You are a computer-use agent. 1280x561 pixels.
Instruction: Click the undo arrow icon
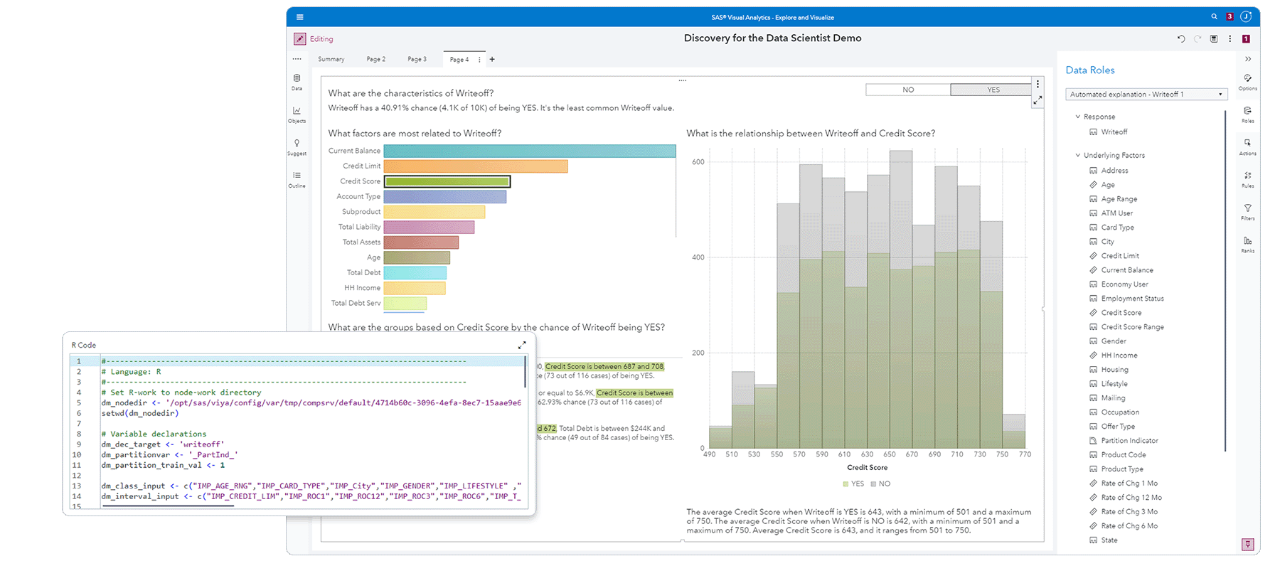[1181, 39]
